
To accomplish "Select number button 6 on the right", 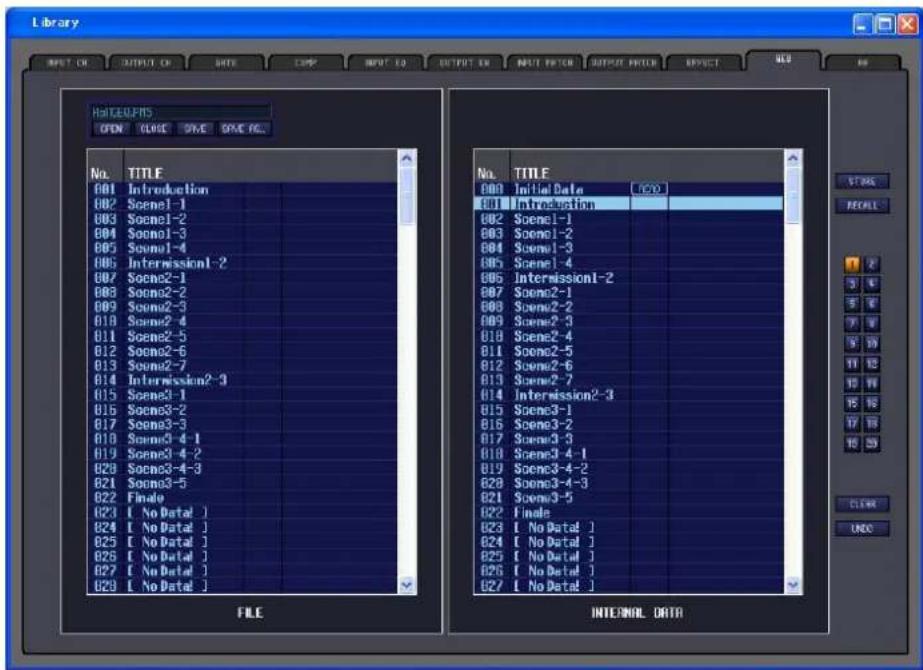I will [872, 304].
